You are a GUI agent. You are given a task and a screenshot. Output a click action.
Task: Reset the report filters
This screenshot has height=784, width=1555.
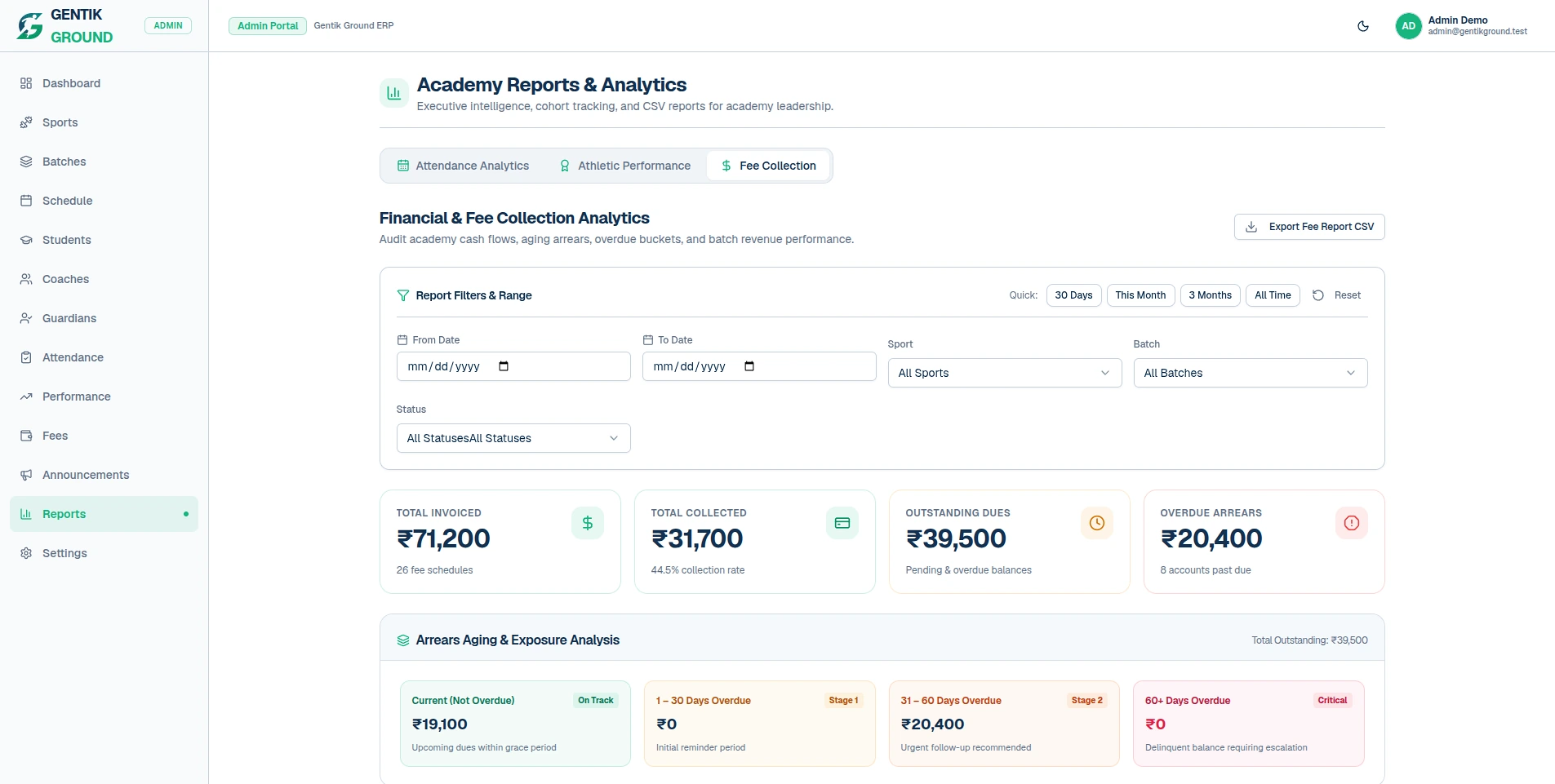pyautogui.click(x=1336, y=295)
